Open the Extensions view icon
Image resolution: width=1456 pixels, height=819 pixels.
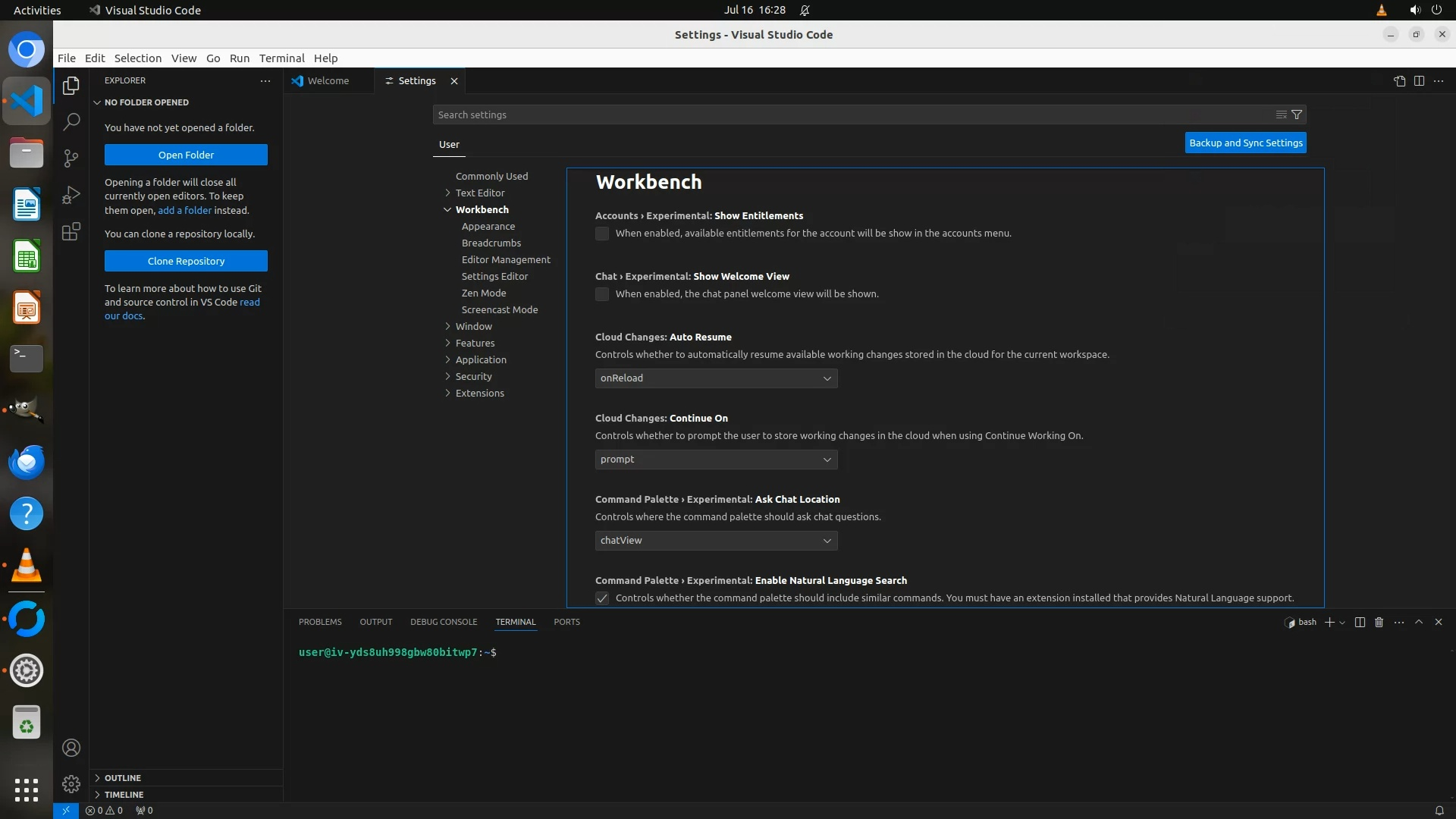pos(71,231)
